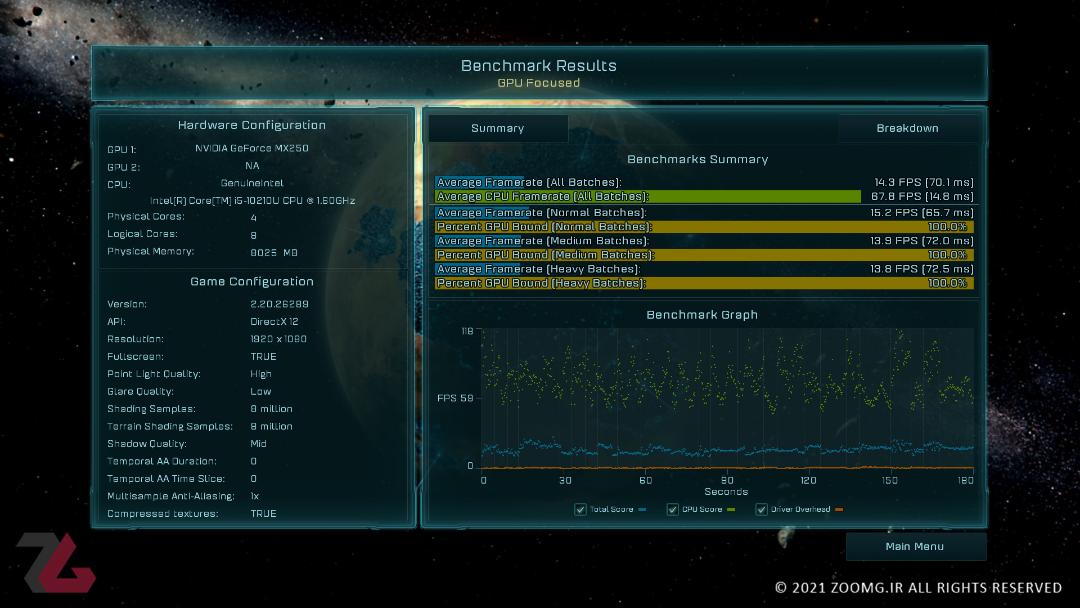Click the Temporal AA Duration label
The height and width of the screenshot is (608, 1080).
[x=161, y=461]
